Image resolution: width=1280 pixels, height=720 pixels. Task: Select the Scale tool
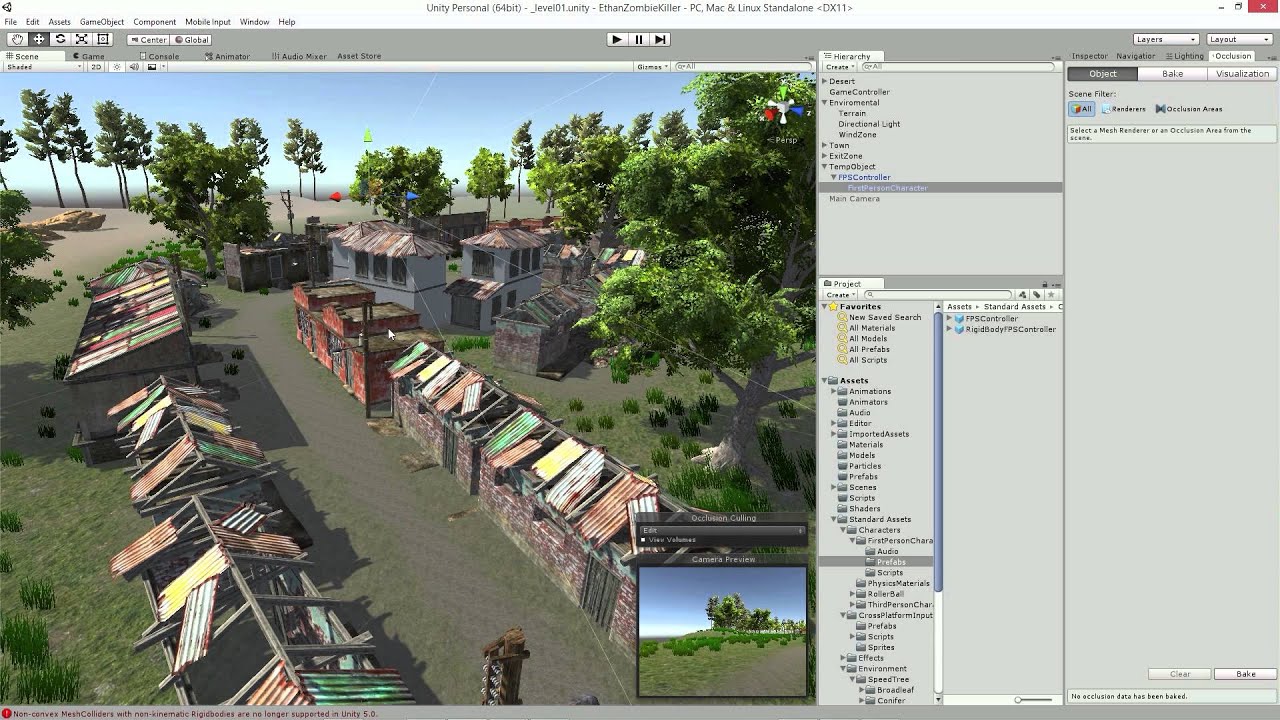tap(81, 39)
